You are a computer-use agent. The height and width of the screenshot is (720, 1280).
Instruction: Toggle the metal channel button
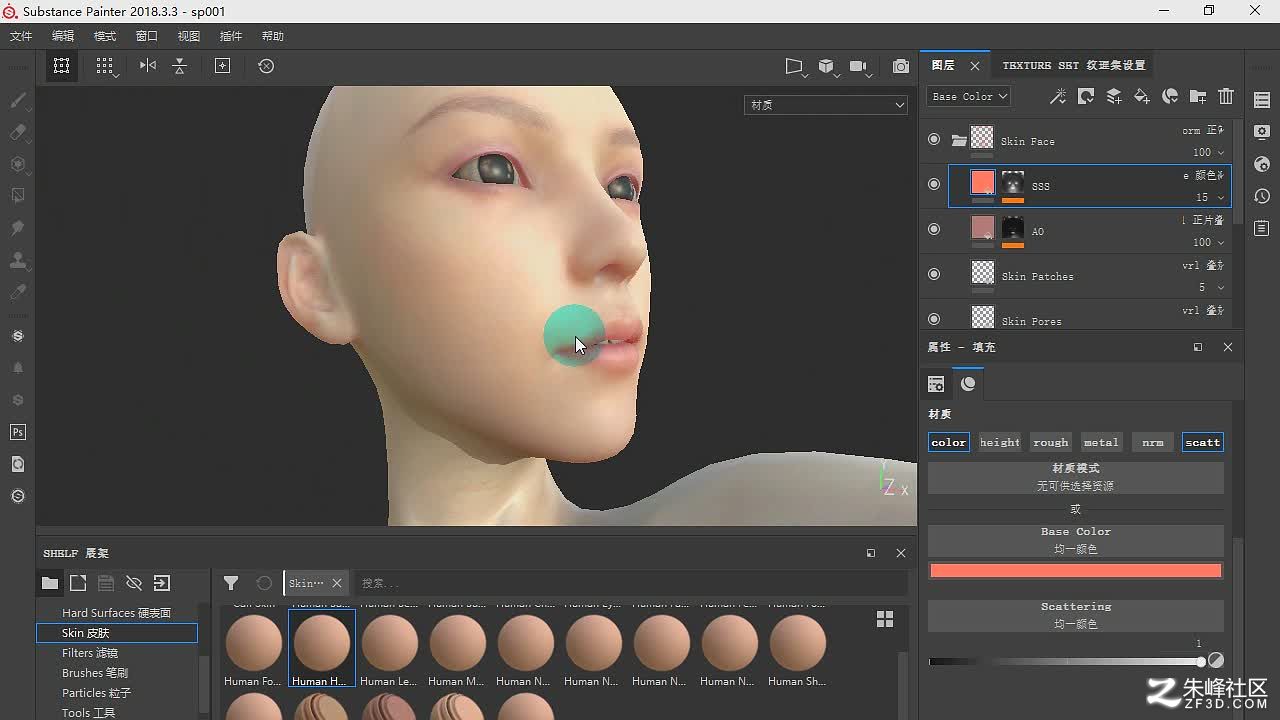coord(1101,442)
